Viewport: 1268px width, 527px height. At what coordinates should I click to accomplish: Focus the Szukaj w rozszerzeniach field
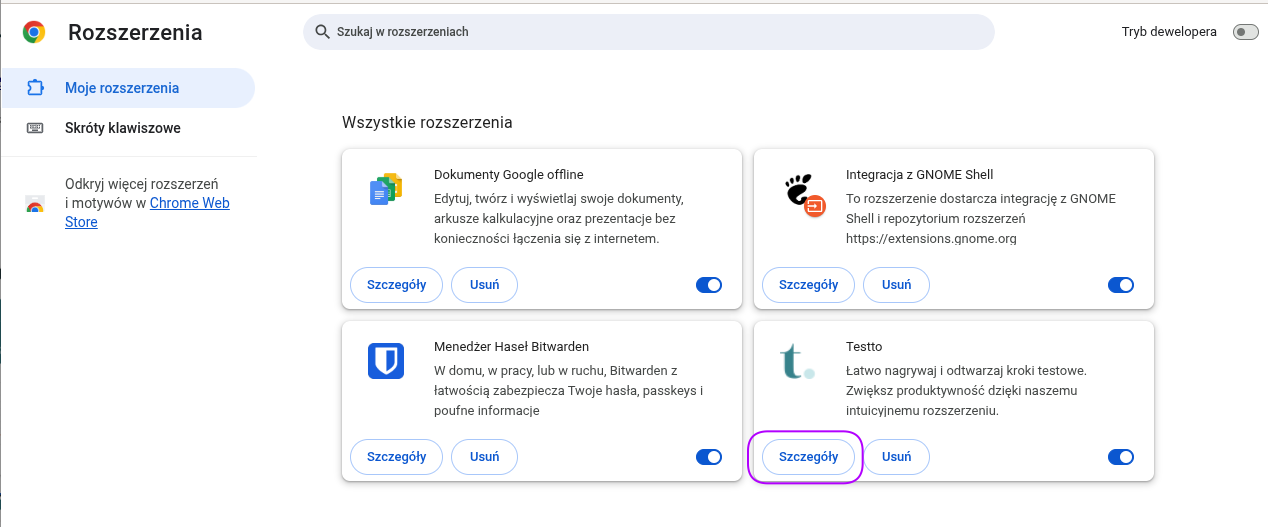[650, 32]
